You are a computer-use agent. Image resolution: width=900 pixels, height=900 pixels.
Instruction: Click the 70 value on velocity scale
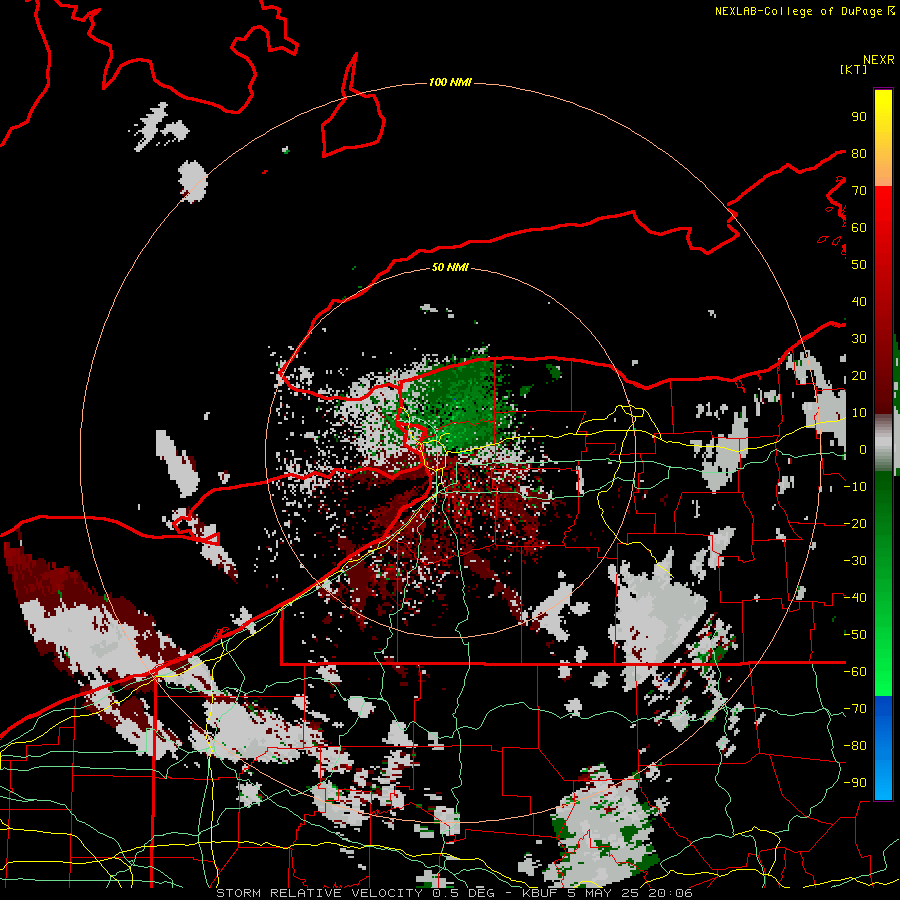tap(859, 191)
